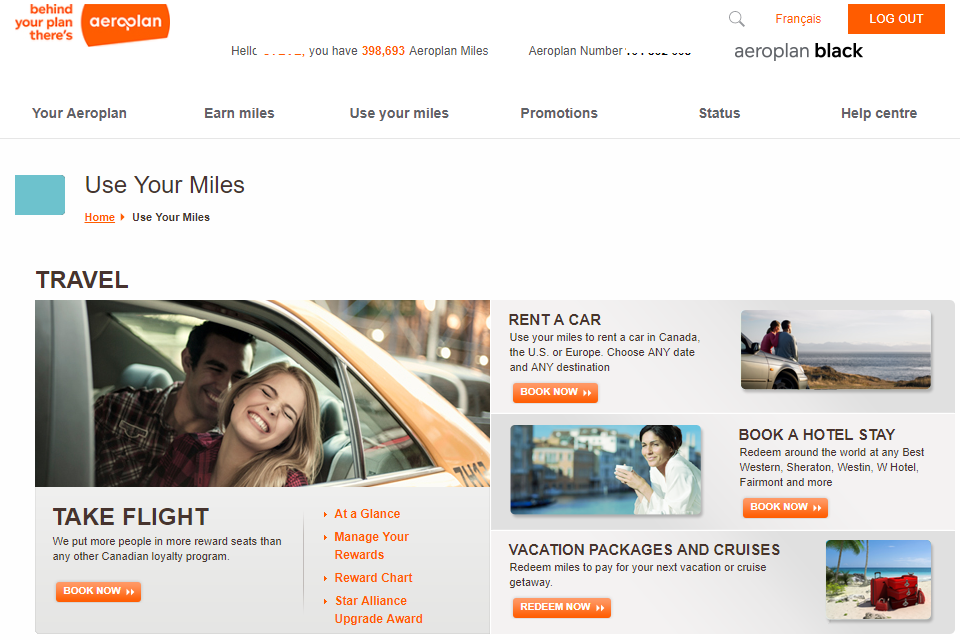
Task: Click the LOG OUT button
Action: pos(896,19)
